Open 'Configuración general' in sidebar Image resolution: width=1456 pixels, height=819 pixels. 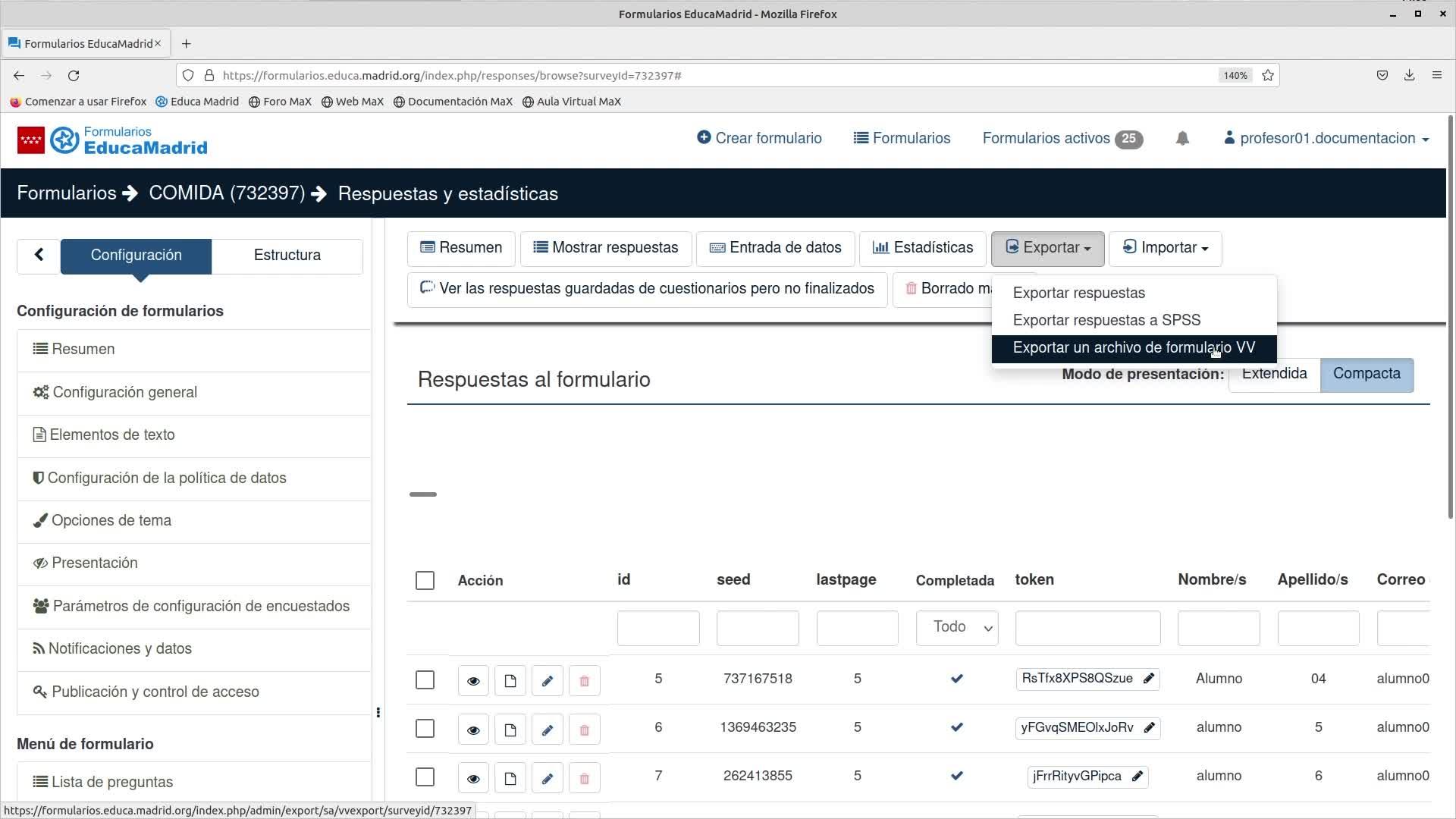124,392
